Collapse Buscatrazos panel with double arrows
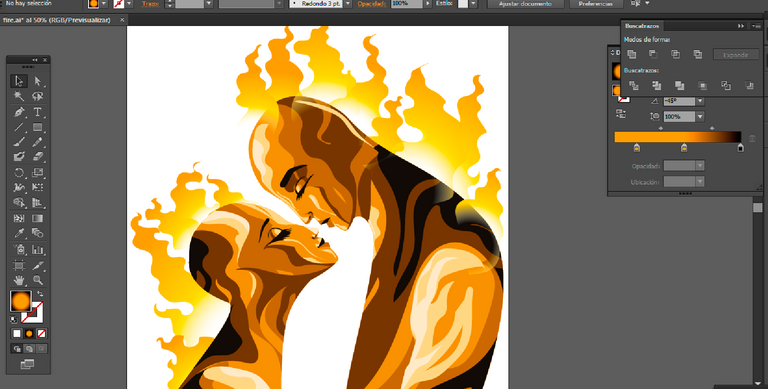 741,26
